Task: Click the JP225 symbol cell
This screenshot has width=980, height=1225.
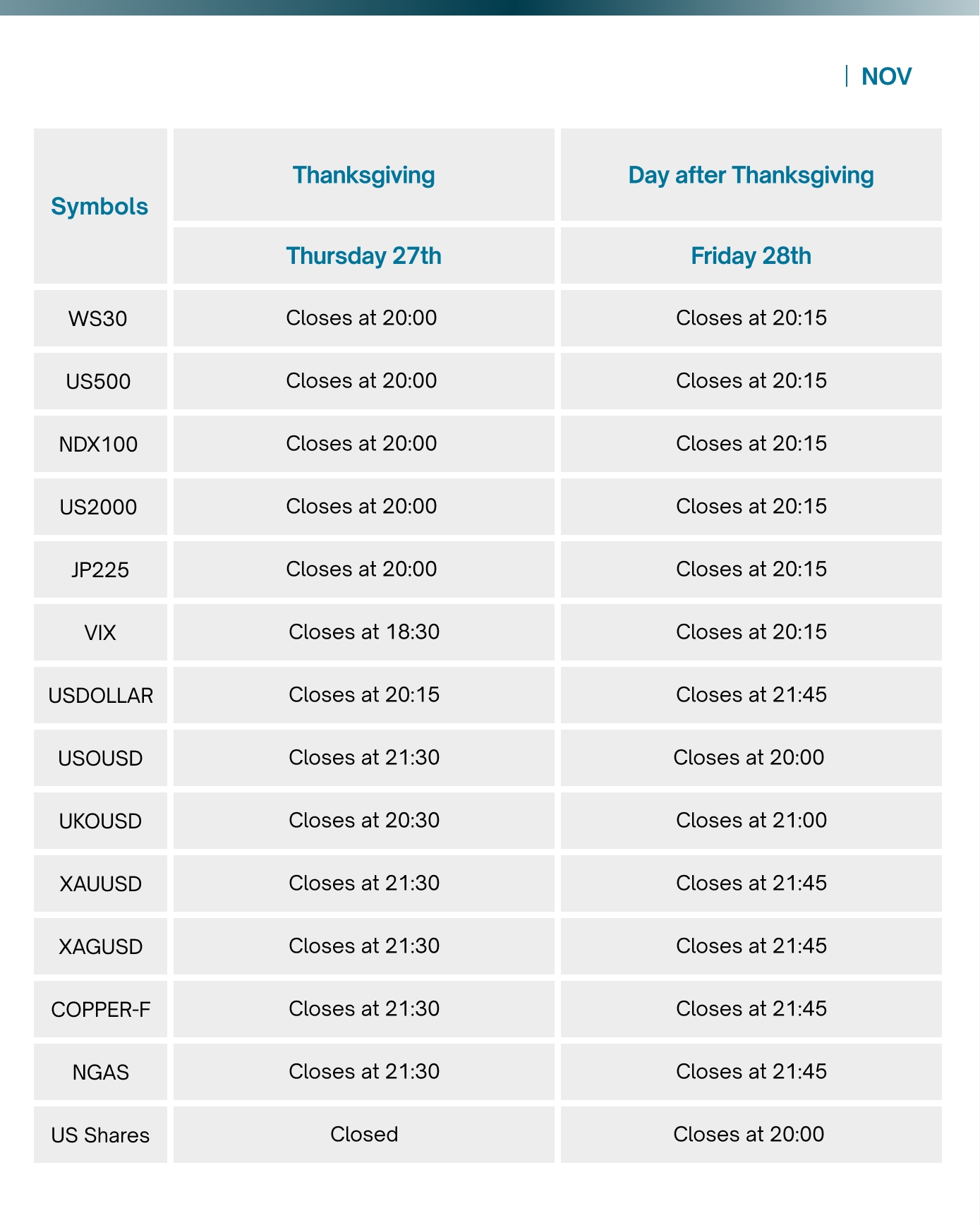Action: 99,569
